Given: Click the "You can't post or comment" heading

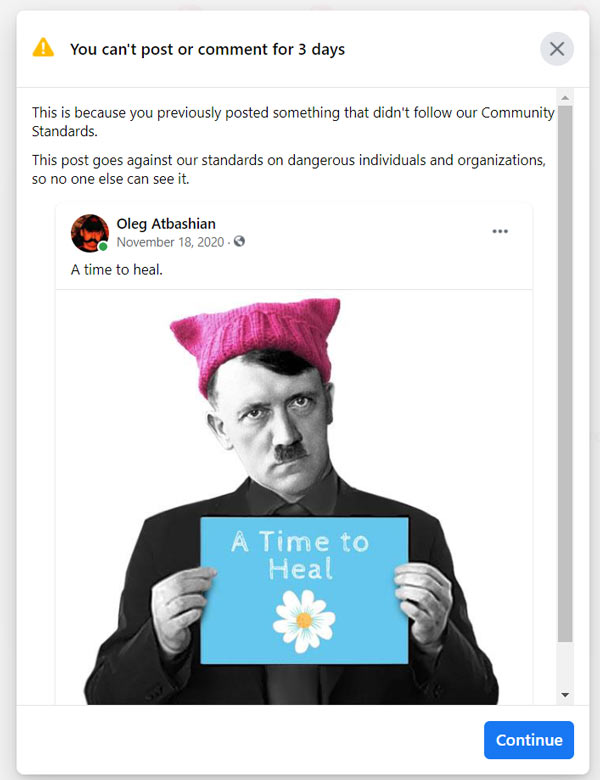Looking at the screenshot, I should tap(207, 49).
